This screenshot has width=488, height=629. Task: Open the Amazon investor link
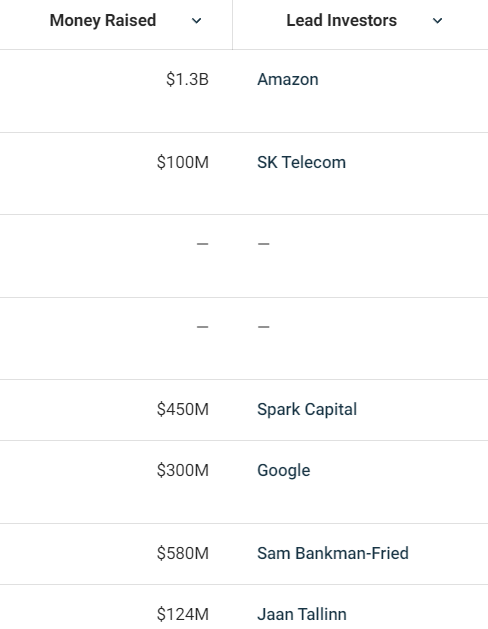pos(288,79)
